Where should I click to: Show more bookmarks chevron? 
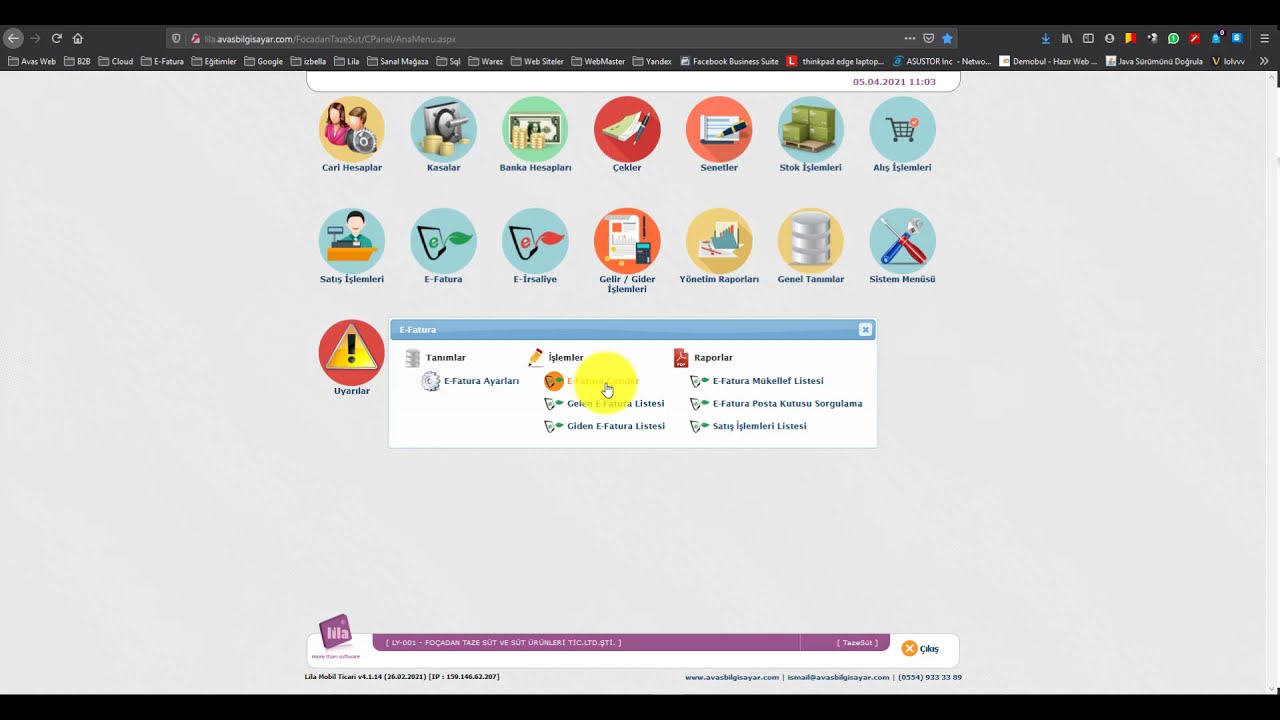pyautogui.click(x=1264, y=61)
